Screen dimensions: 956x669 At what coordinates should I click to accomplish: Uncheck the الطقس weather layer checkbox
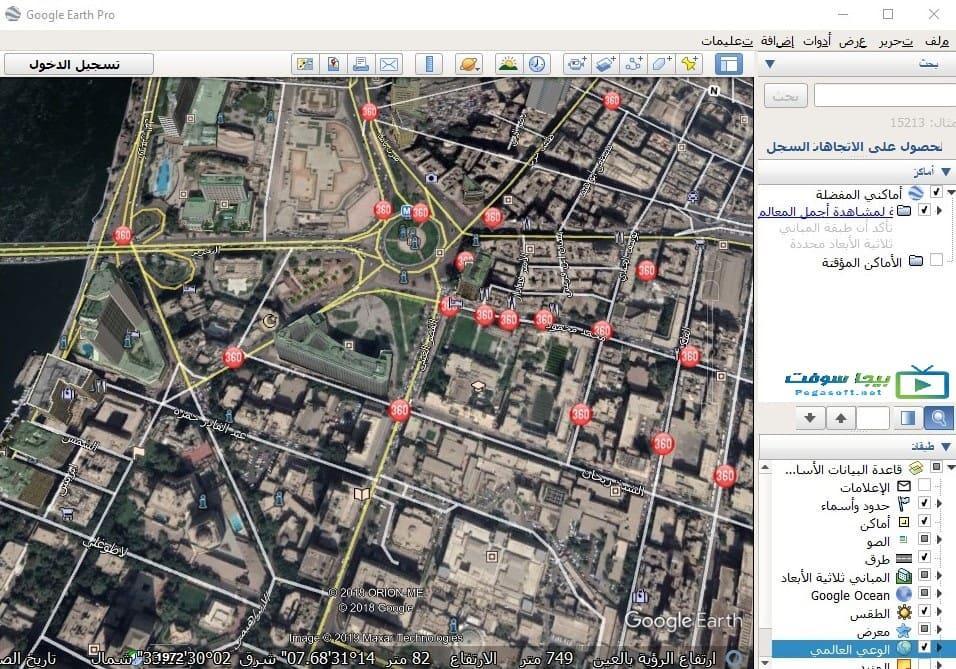click(x=924, y=611)
